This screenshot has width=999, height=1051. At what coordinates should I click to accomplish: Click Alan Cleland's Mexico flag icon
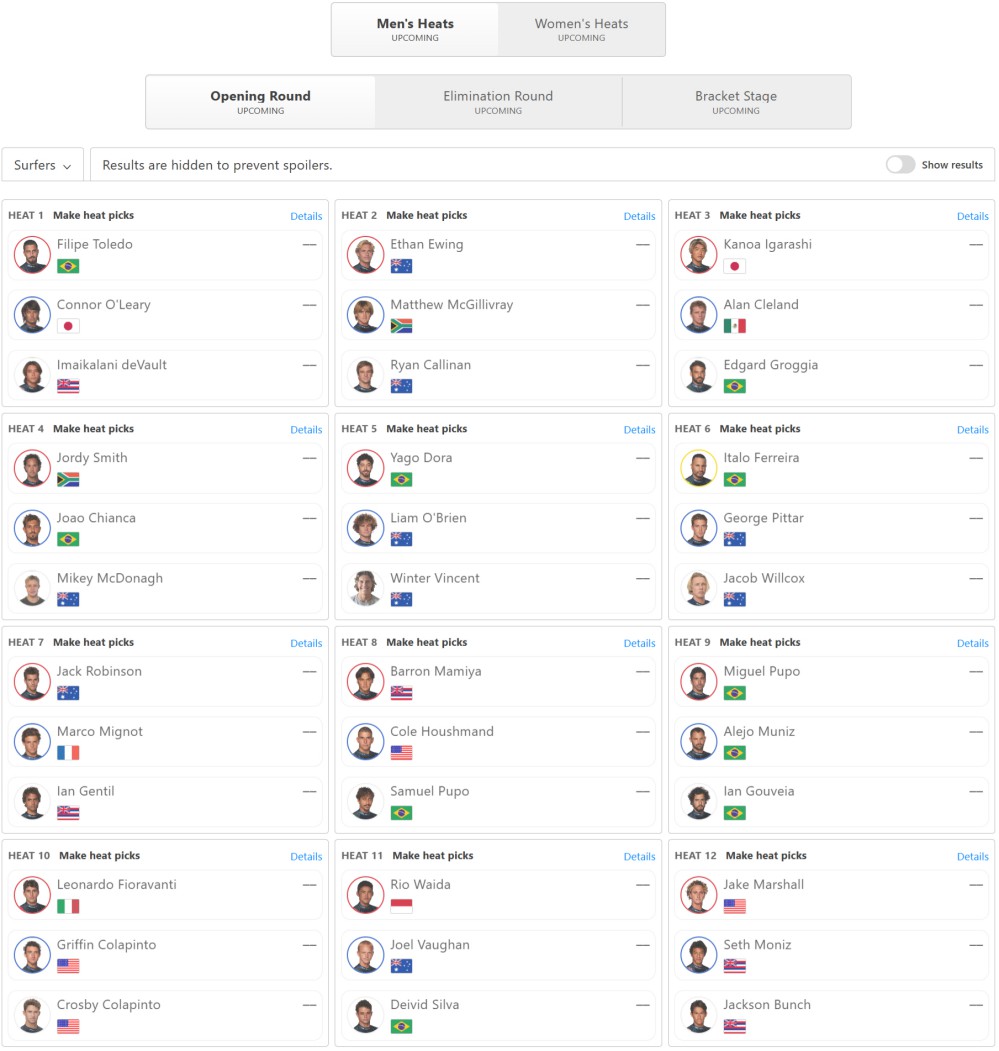pyautogui.click(x=734, y=326)
